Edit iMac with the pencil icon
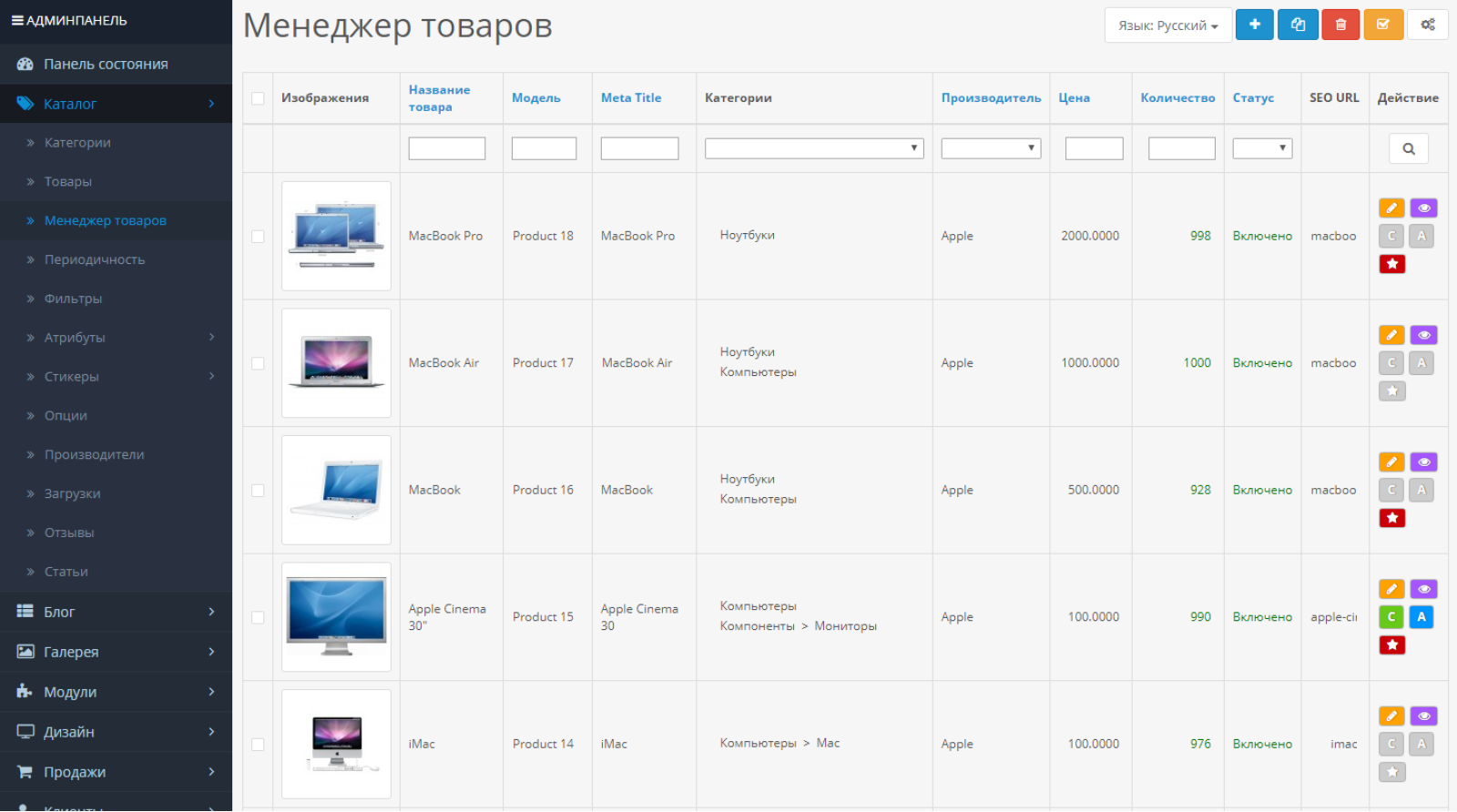The width and height of the screenshot is (1457, 812). pos(1391,716)
